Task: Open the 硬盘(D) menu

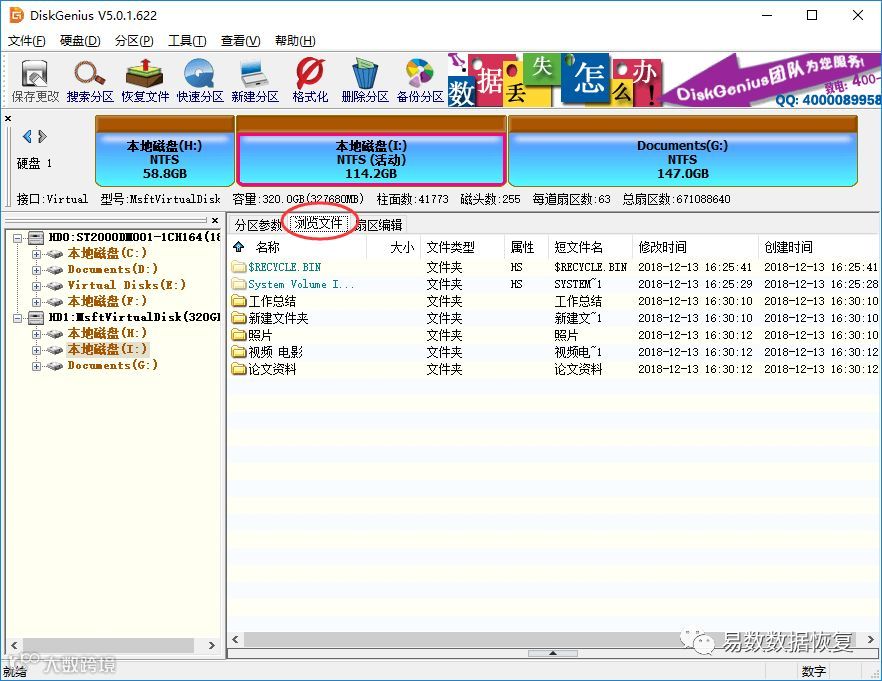Action: tap(80, 40)
